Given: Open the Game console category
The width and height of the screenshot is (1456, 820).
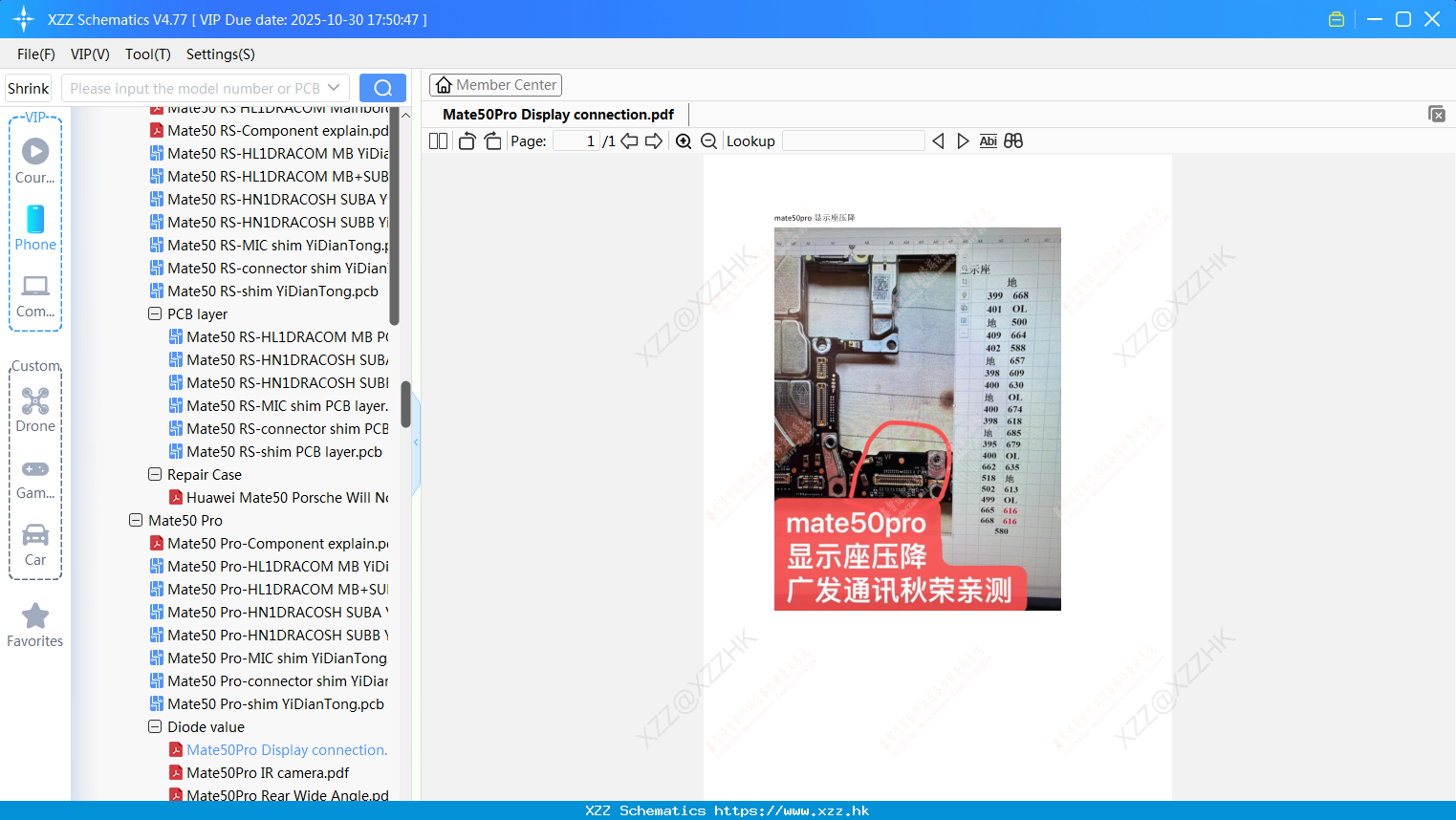Looking at the screenshot, I should (35, 478).
